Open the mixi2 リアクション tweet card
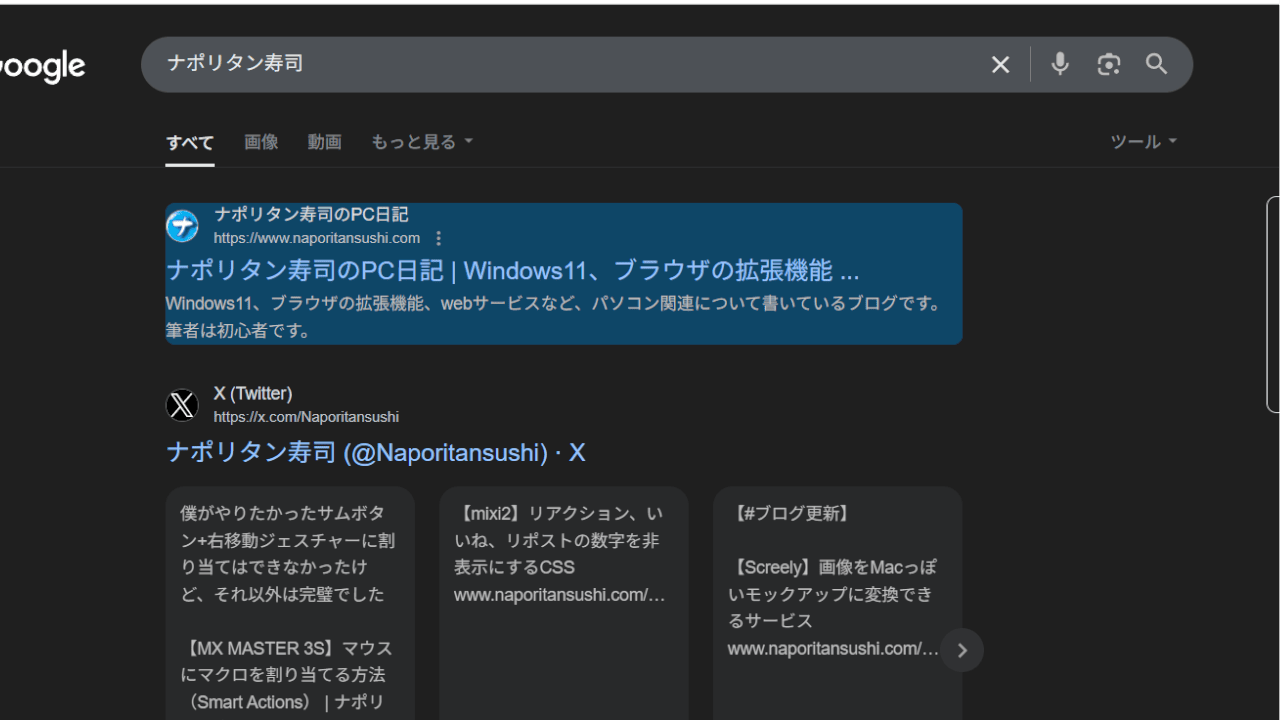Screen dimensions: 1280x720 click(564, 604)
